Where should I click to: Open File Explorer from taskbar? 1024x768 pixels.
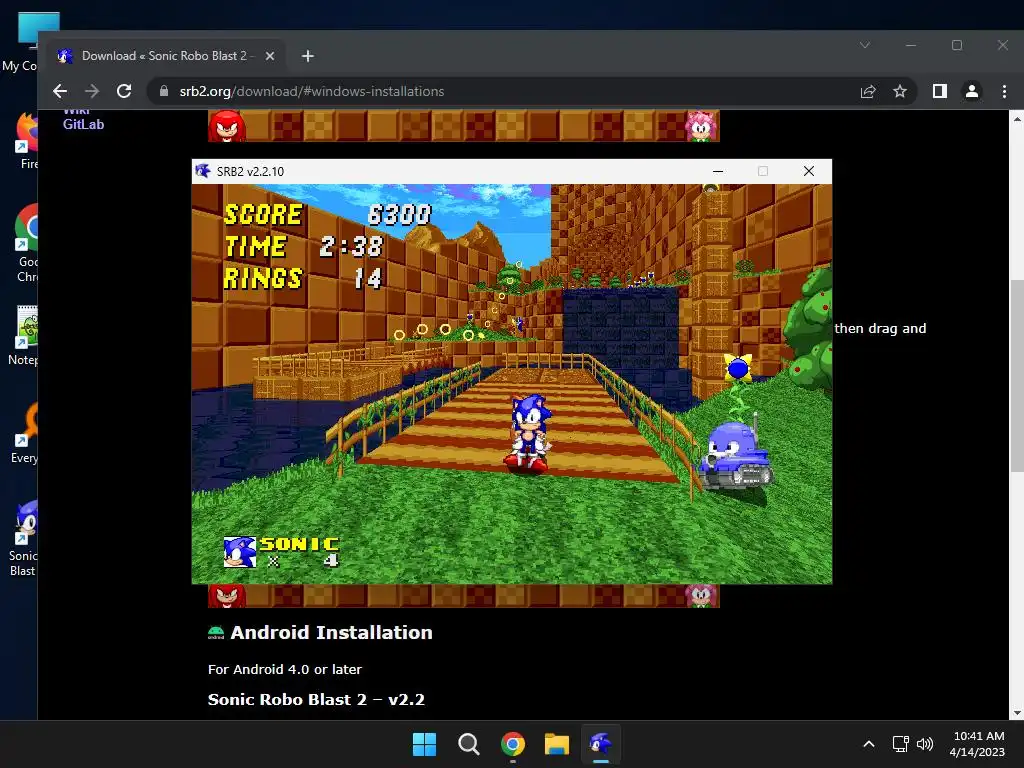click(x=557, y=744)
